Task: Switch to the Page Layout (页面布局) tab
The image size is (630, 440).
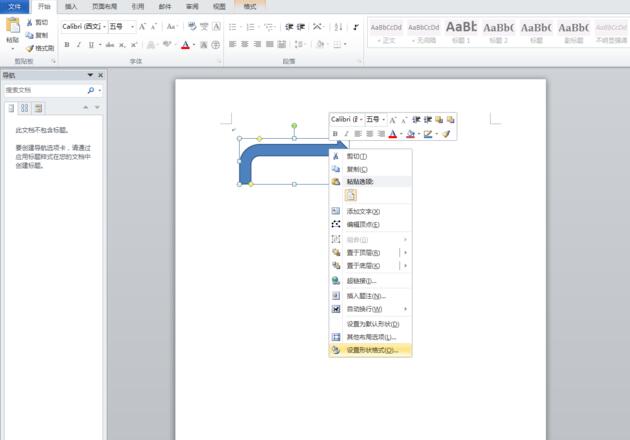Action: pos(104,6)
